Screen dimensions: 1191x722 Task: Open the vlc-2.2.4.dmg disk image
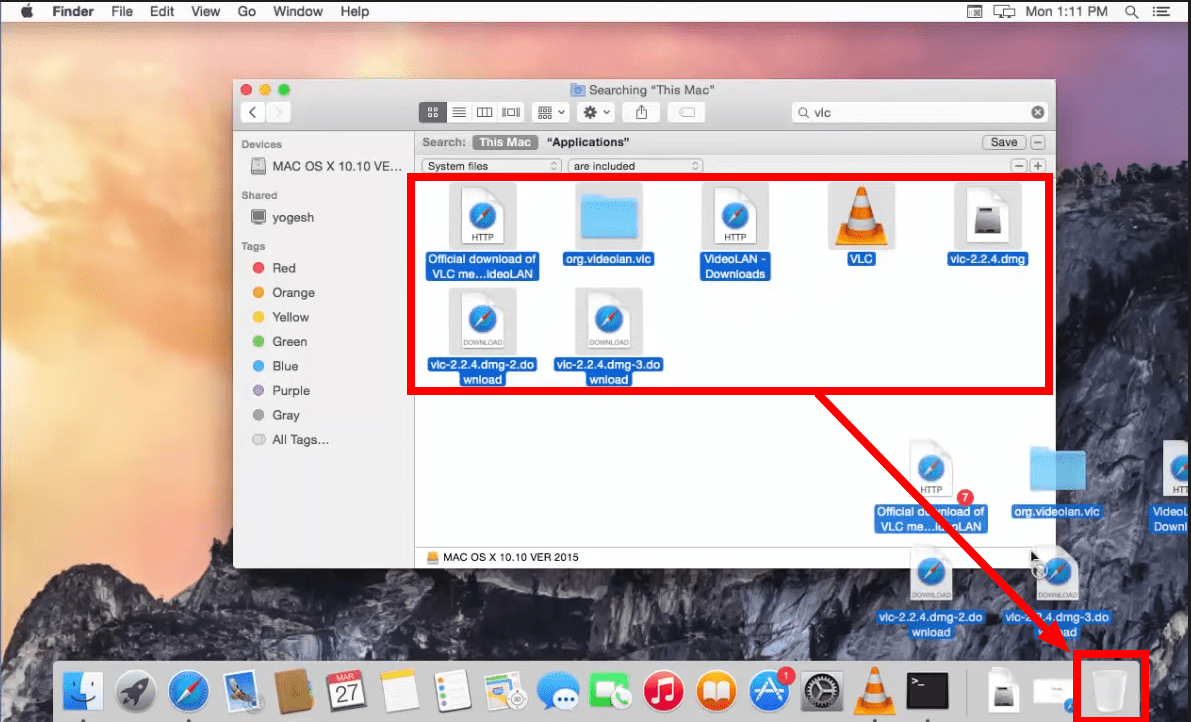coord(987,215)
